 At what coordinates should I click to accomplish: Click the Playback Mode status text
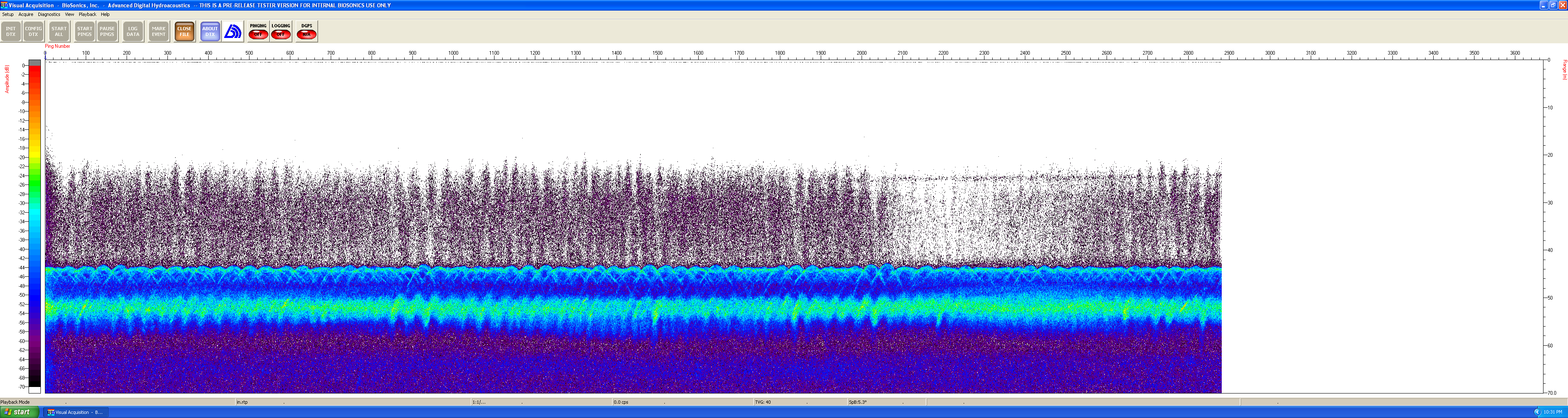(x=15, y=402)
